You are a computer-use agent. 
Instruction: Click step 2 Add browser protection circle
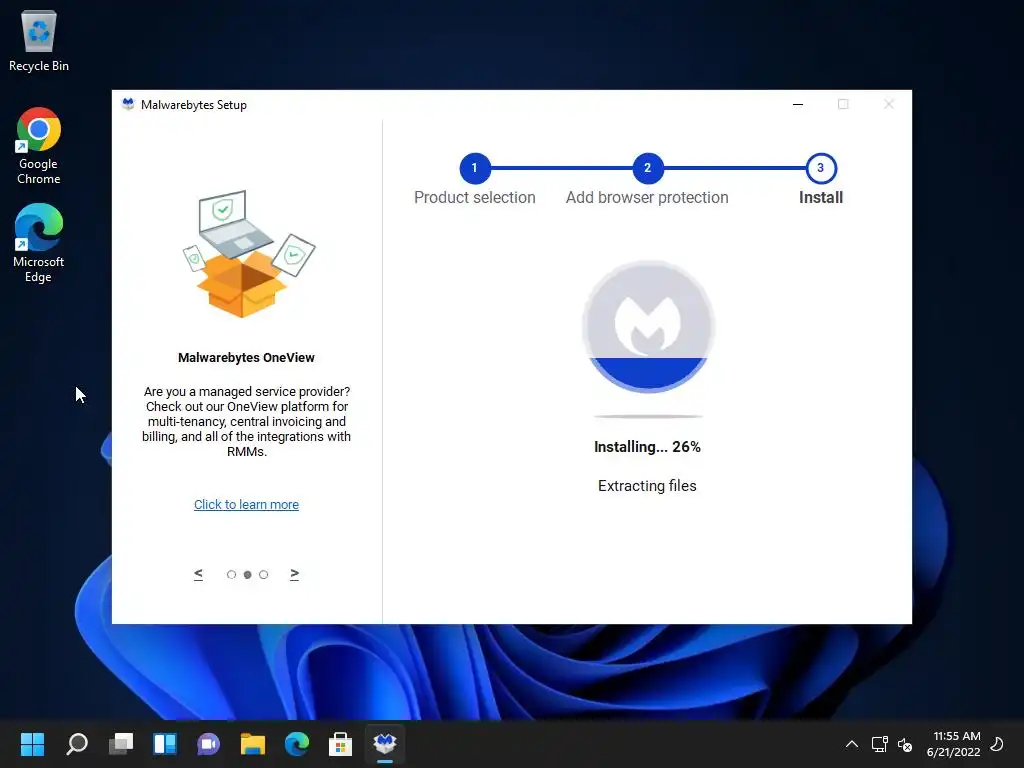(647, 168)
